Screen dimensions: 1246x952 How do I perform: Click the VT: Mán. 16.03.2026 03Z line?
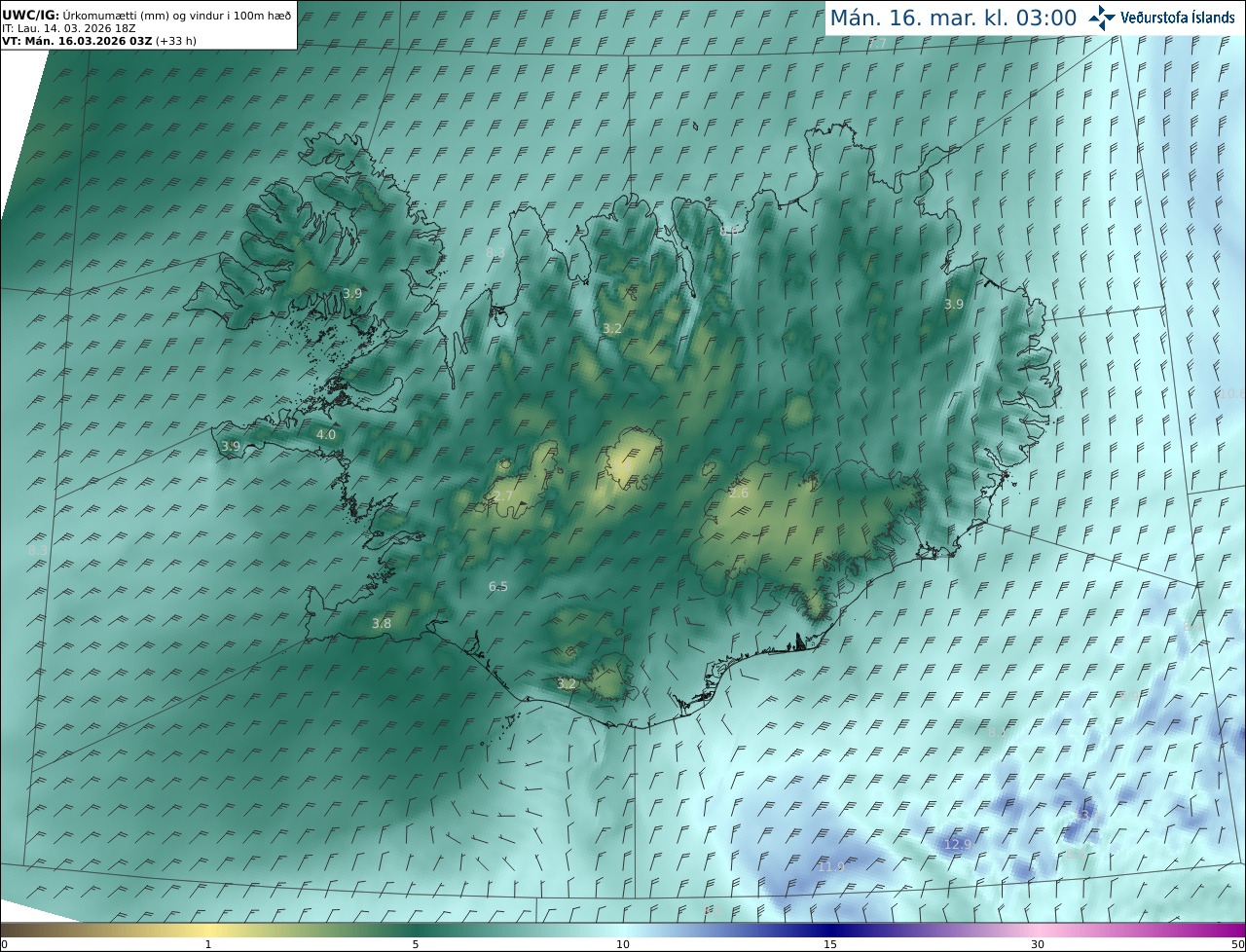point(99,41)
